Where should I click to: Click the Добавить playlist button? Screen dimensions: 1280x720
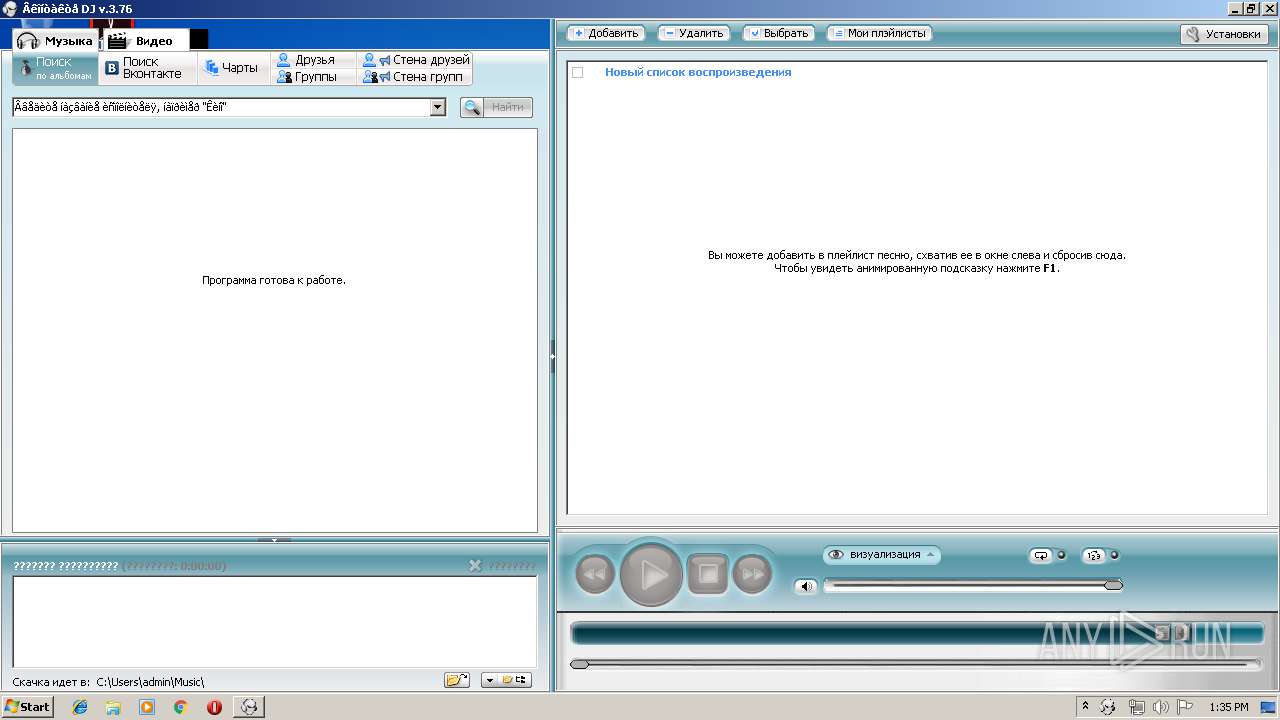tap(606, 33)
